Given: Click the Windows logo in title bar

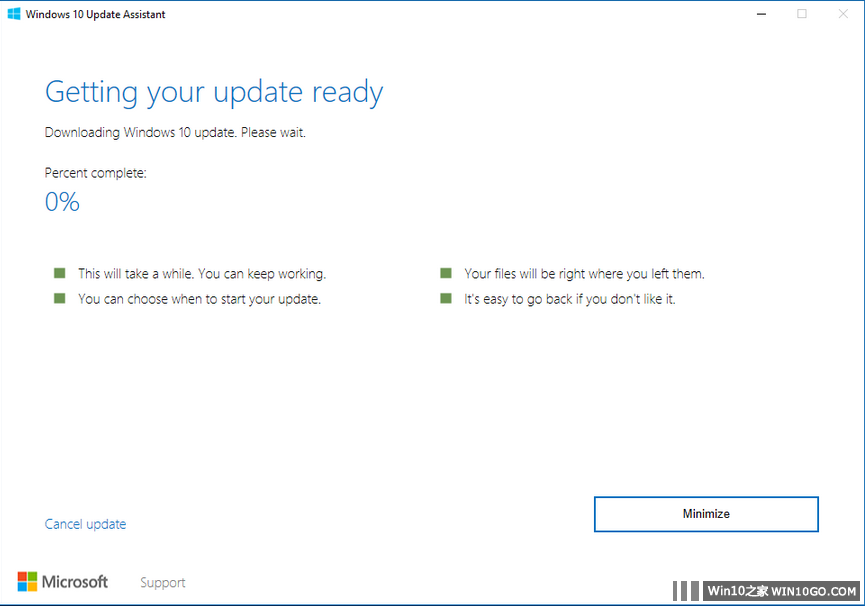Looking at the screenshot, I should tap(14, 14).
